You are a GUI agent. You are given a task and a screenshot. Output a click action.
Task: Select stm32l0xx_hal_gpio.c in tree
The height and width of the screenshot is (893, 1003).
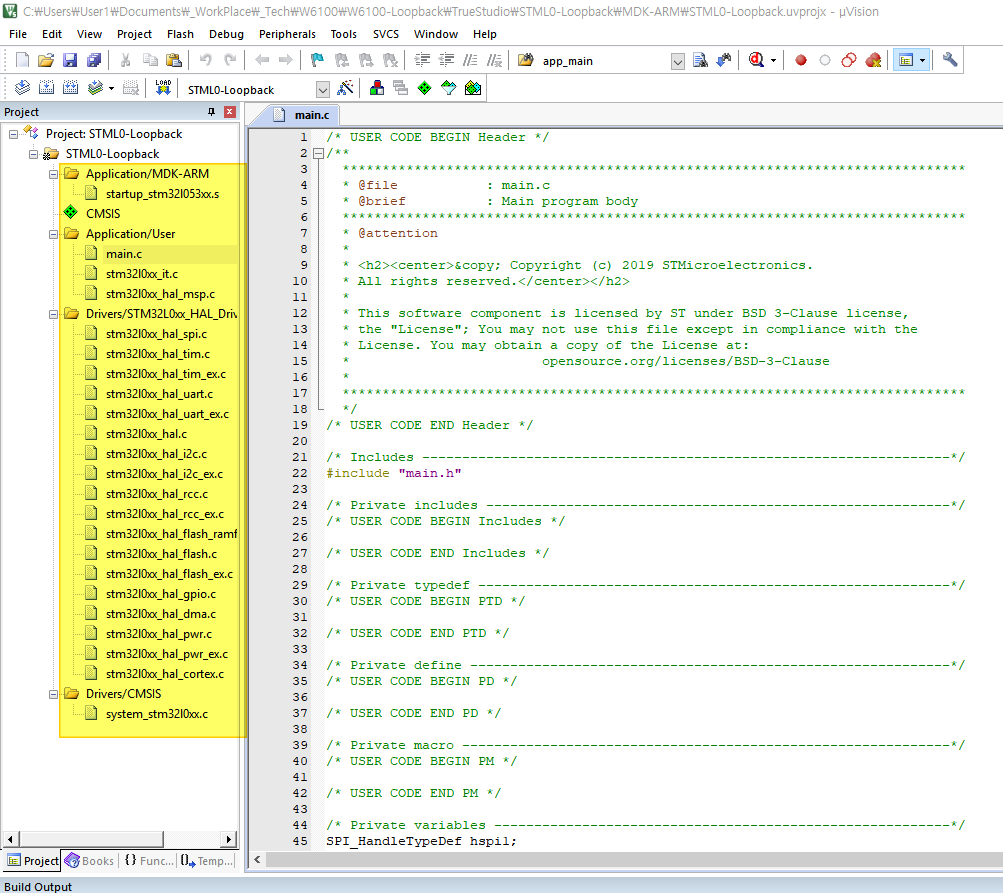(161, 594)
